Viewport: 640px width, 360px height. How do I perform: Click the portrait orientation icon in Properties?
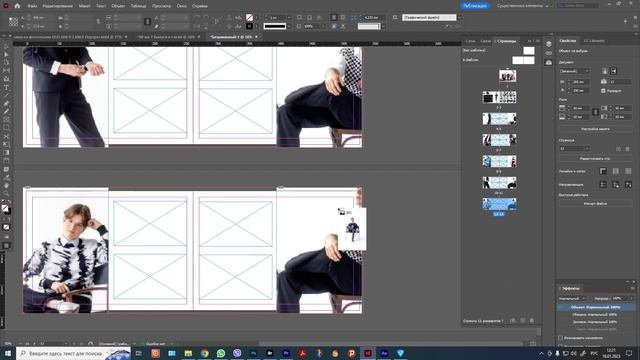click(604, 71)
